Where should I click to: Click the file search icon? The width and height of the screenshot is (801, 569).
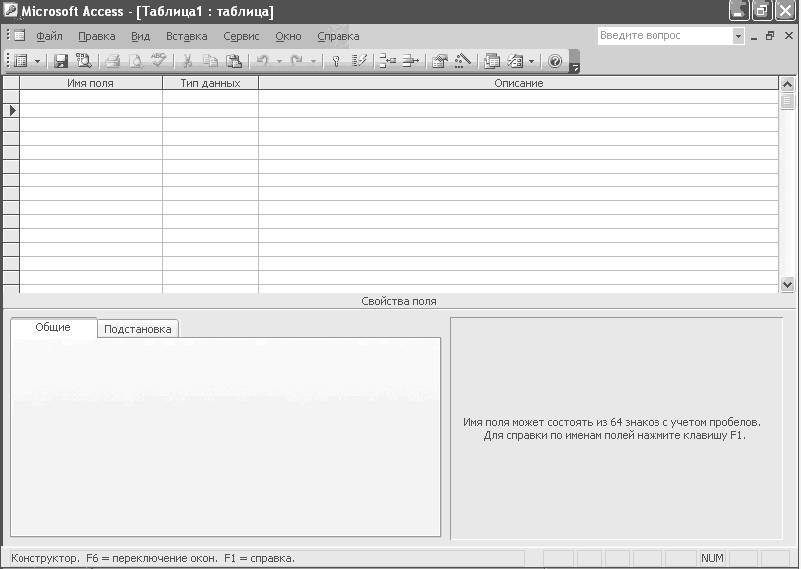click(x=83, y=61)
